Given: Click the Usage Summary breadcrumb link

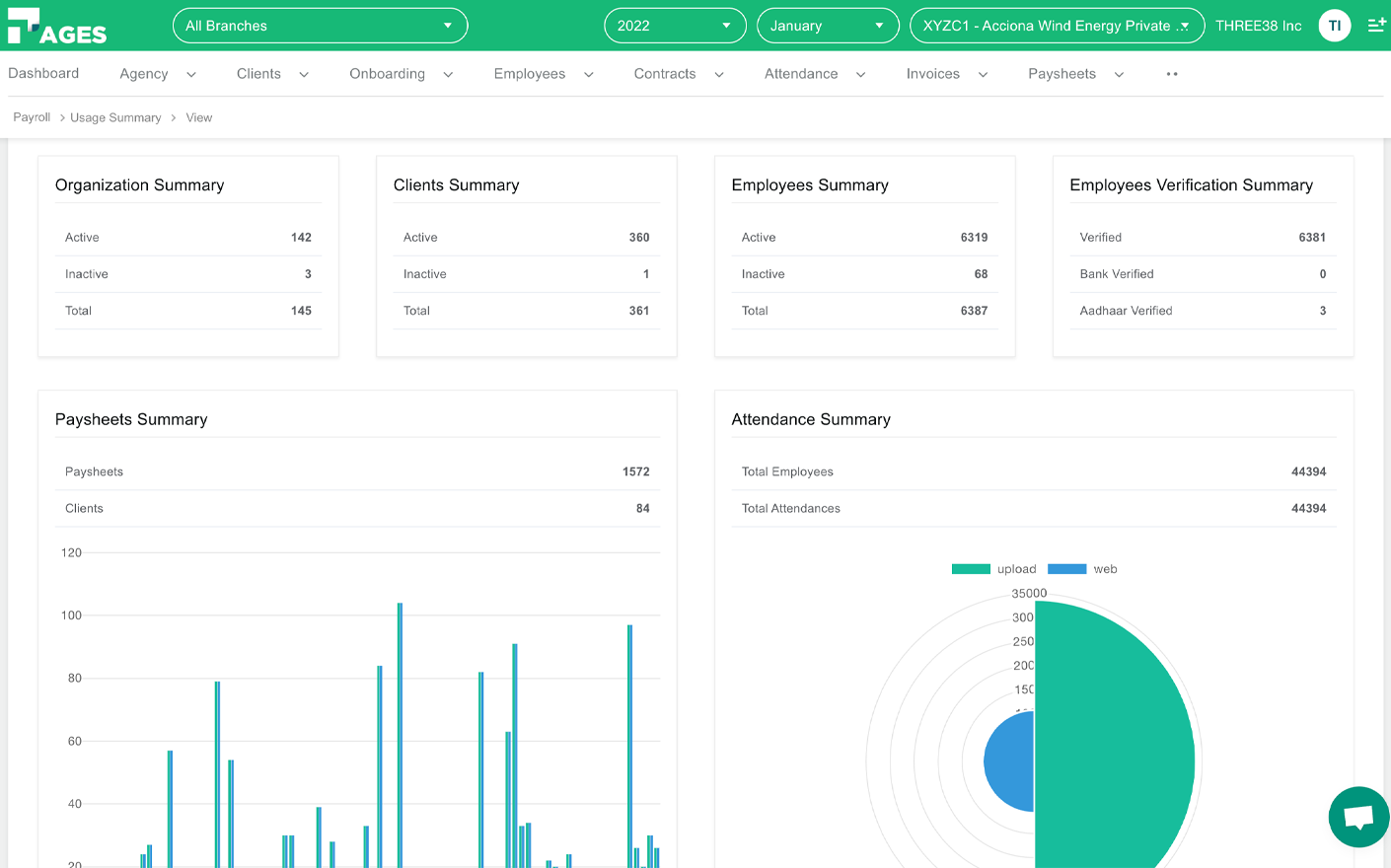Looking at the screenshot, I should 115,117.
